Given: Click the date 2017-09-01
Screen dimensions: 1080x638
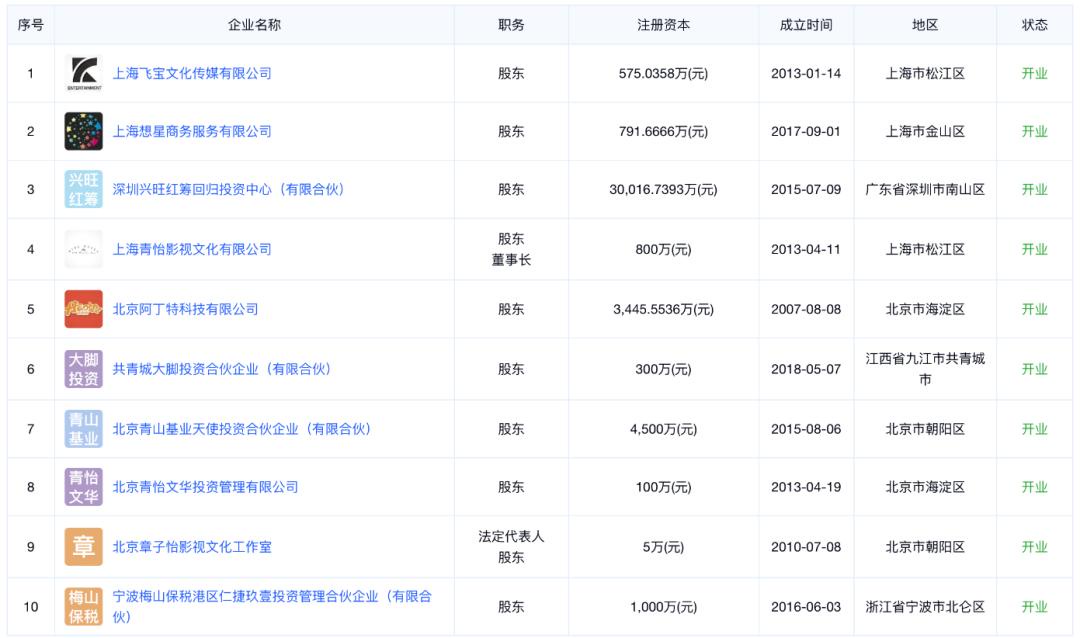Looking at the screenshot, I should (x=806, y=132).
